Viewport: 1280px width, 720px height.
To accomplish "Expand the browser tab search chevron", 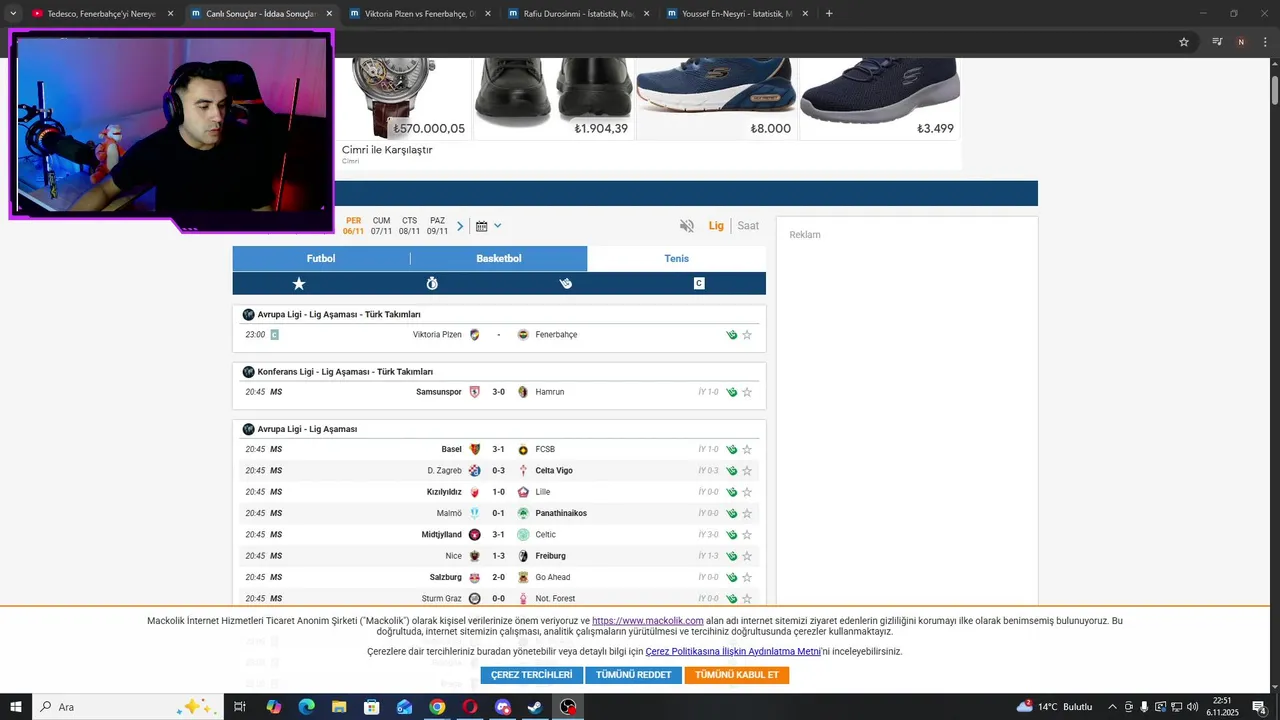I will click(13, 14).
